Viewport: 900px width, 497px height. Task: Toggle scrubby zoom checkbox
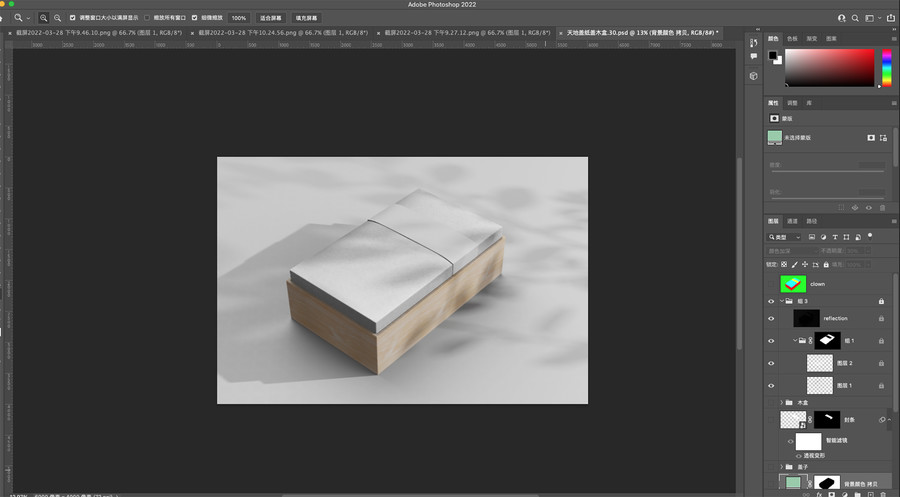point(195,18)
